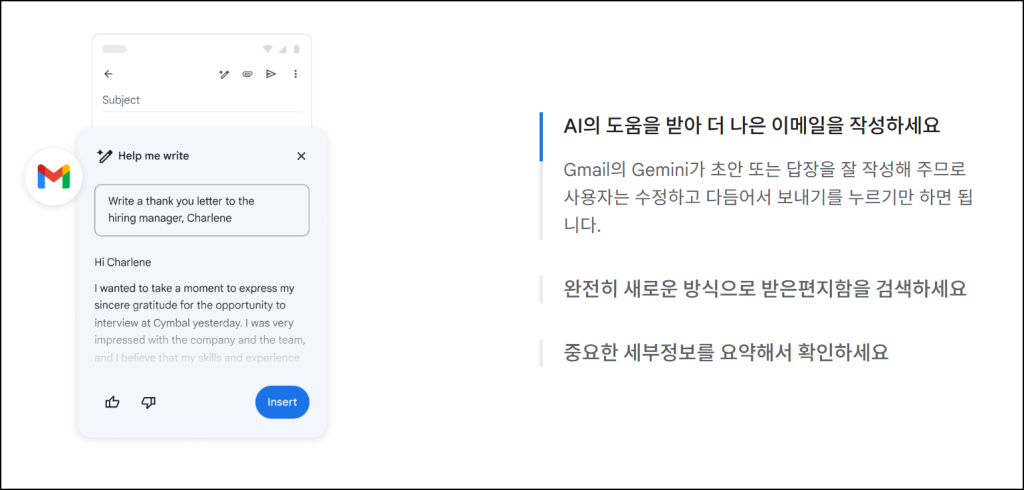Select the 'AI의 도움을 받아 더 나은 이메일을 작성하세요' tab

(752, 126)
